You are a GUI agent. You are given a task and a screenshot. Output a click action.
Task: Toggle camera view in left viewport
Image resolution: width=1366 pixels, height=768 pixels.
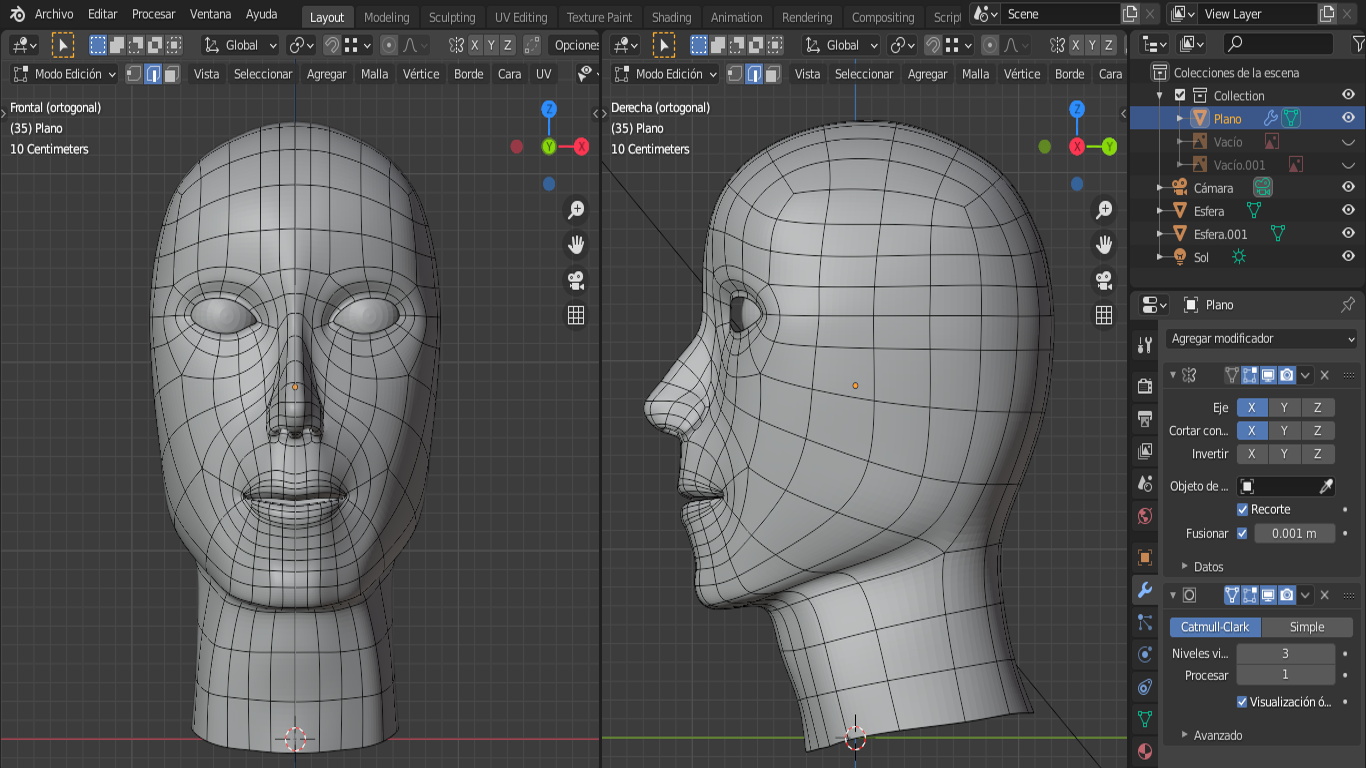pos(576,280)
